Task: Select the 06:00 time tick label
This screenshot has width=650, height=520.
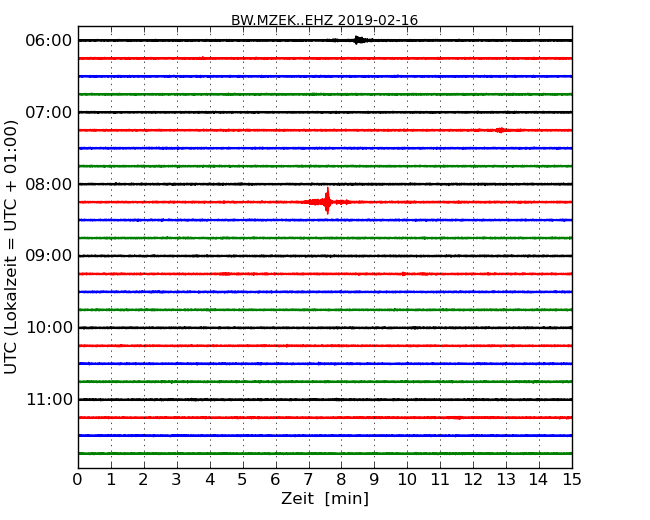Action: point(48,40)
